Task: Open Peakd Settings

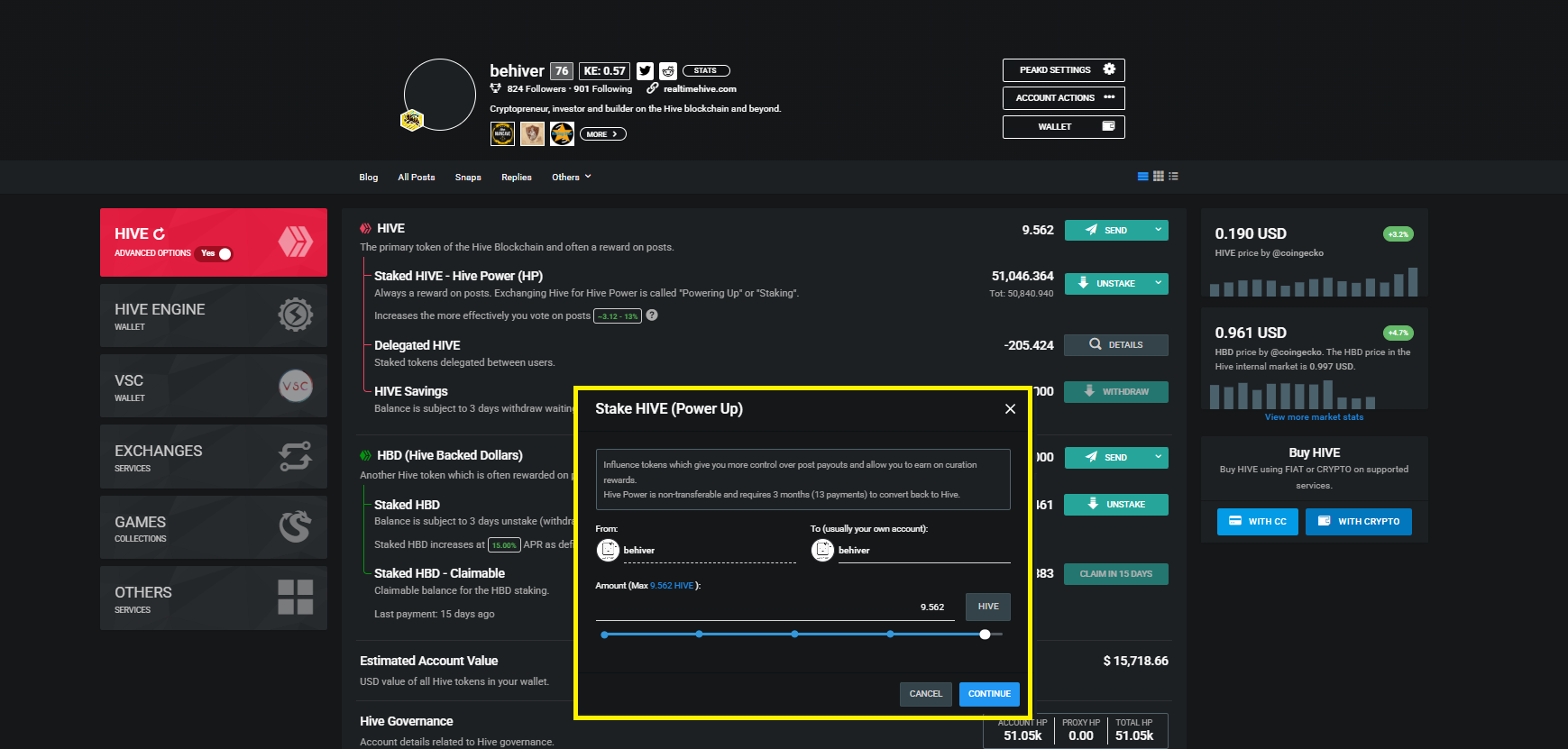Action: (1064, 70)
